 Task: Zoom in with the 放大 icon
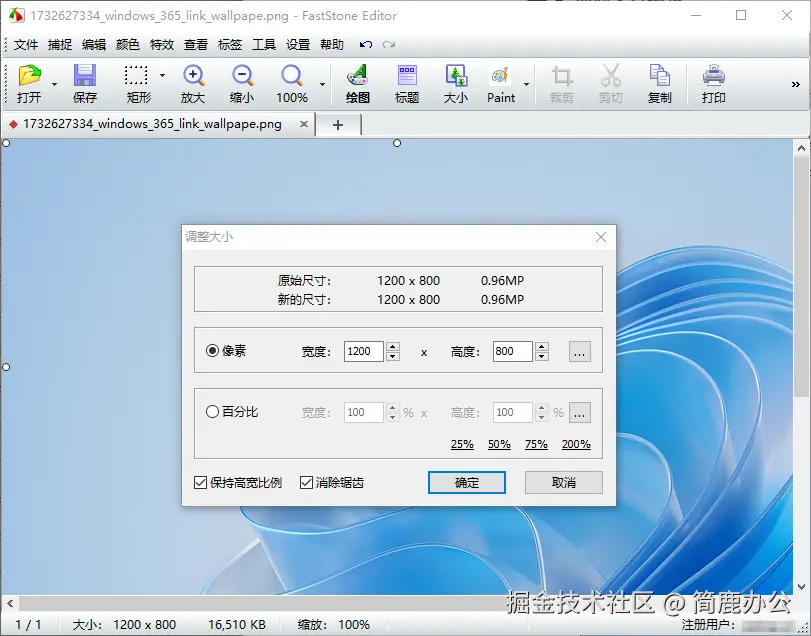[x=193, y=83]
